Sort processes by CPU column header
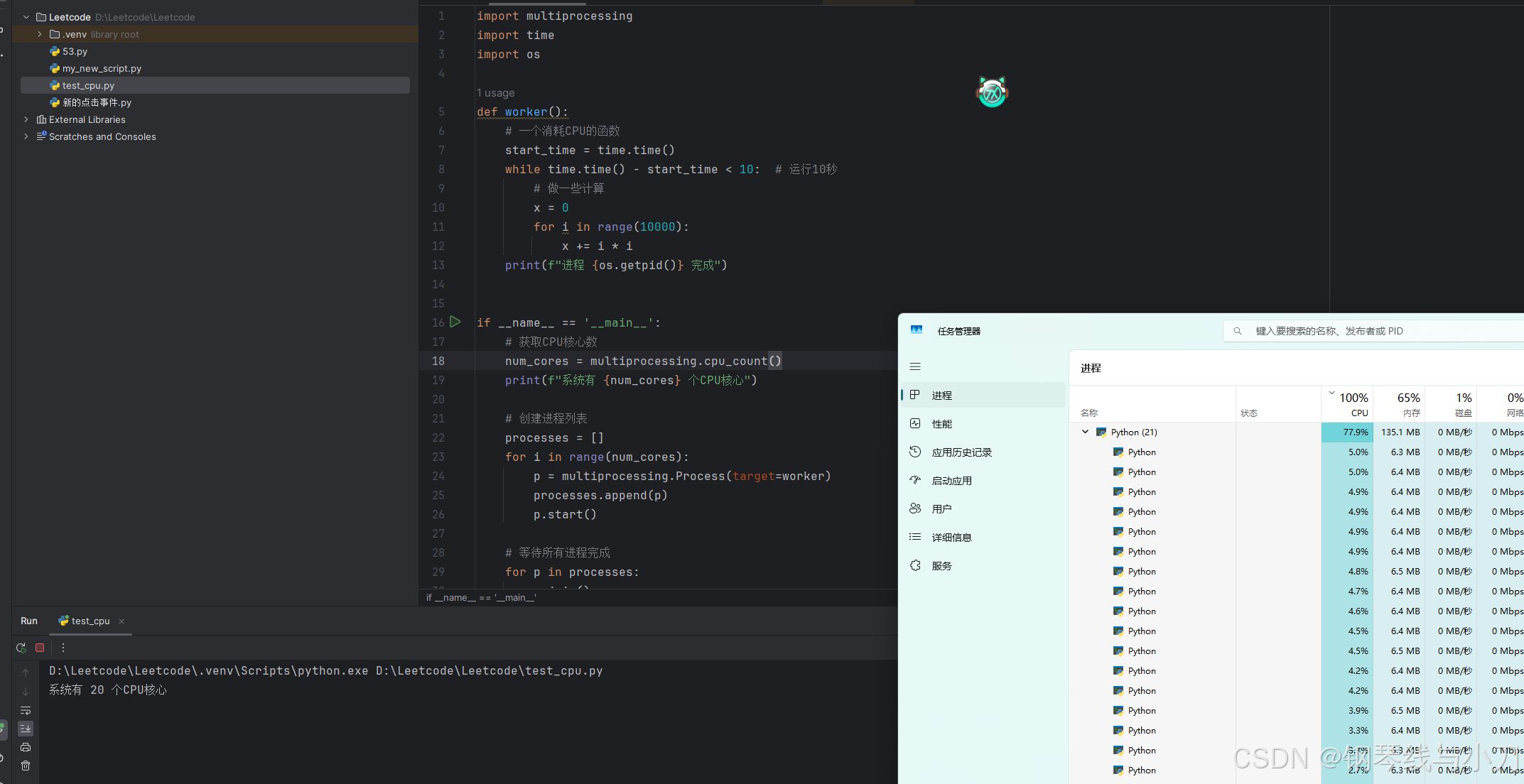1524x784 pixels. pyautogui.click(x=1347, y=404)
